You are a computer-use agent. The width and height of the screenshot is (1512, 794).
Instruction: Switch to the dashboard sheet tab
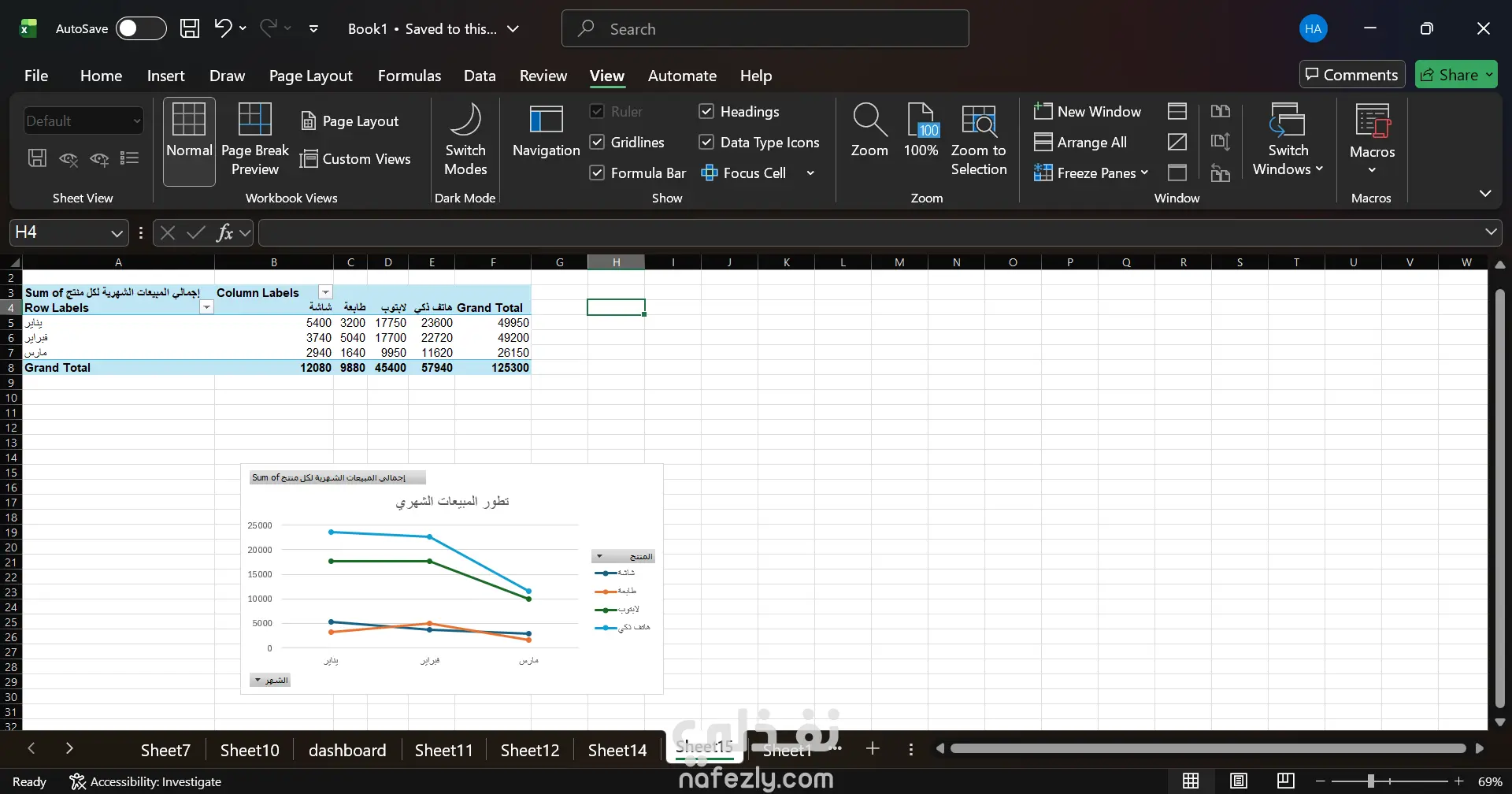[347, 750]
